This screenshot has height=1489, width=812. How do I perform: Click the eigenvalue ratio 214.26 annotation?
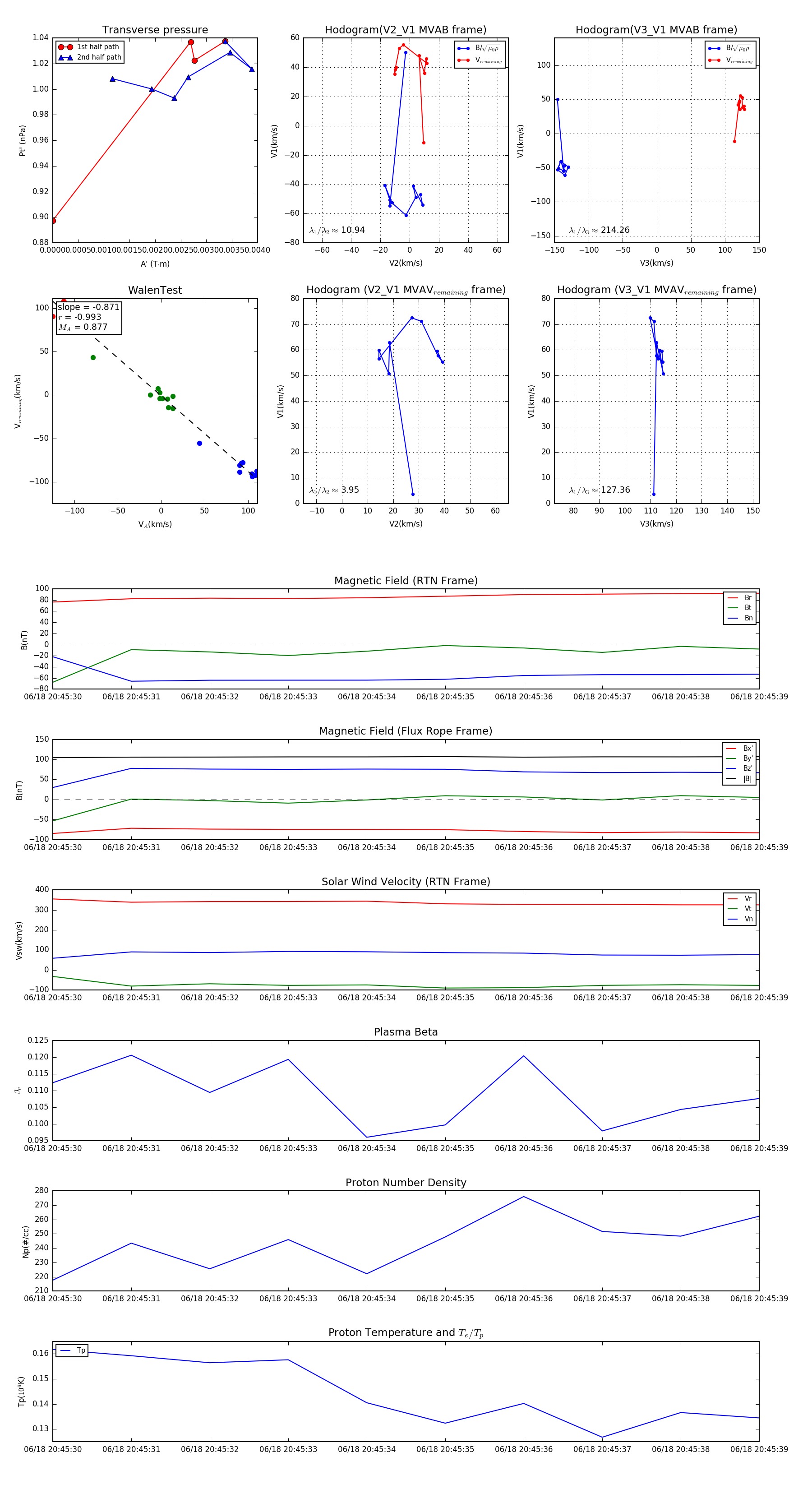point(600,230)
